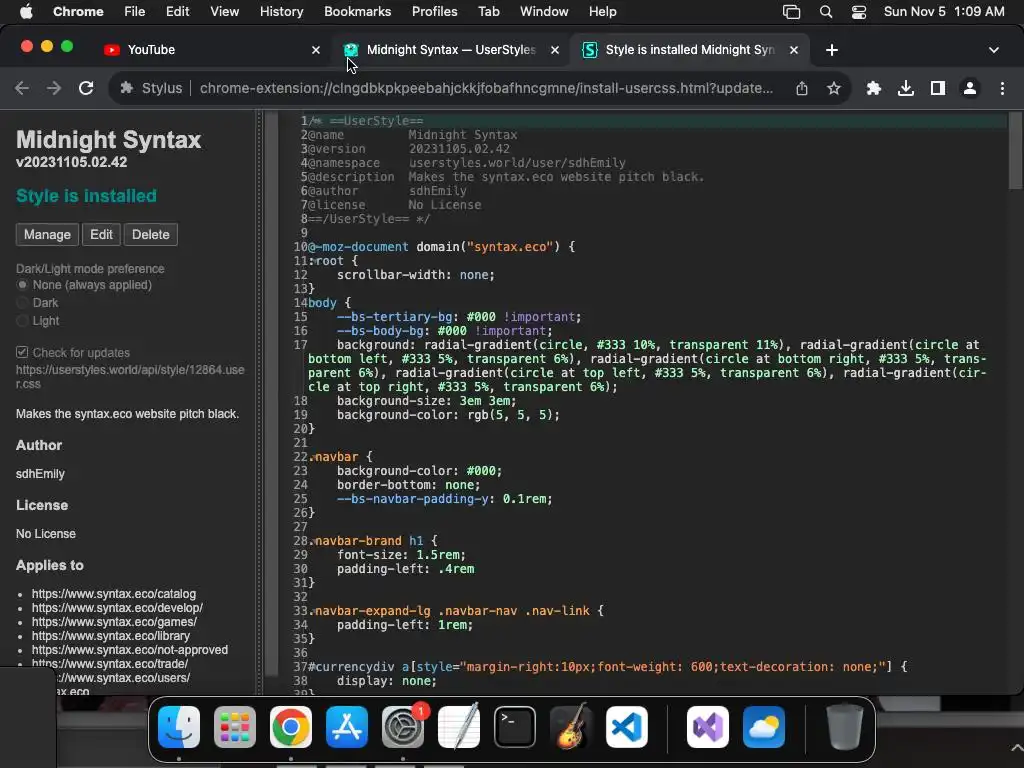
Task: Open Terminal from the Dock
Action: [x=515, y=727]
